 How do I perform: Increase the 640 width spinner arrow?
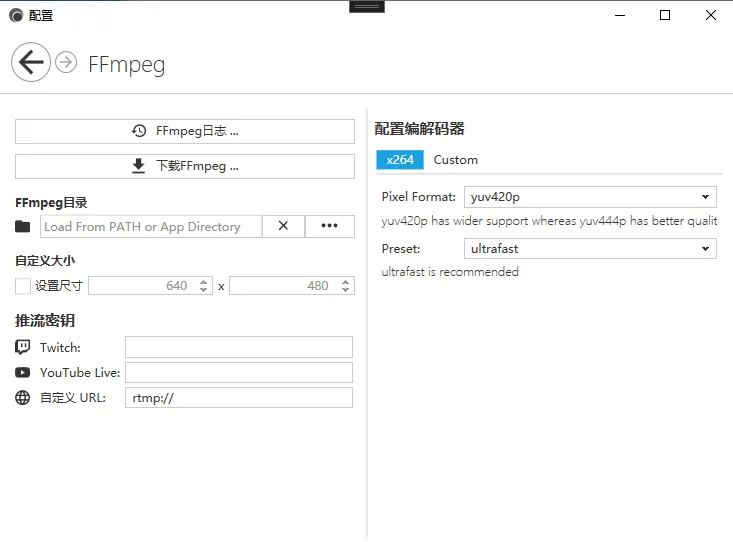[203, 282]
